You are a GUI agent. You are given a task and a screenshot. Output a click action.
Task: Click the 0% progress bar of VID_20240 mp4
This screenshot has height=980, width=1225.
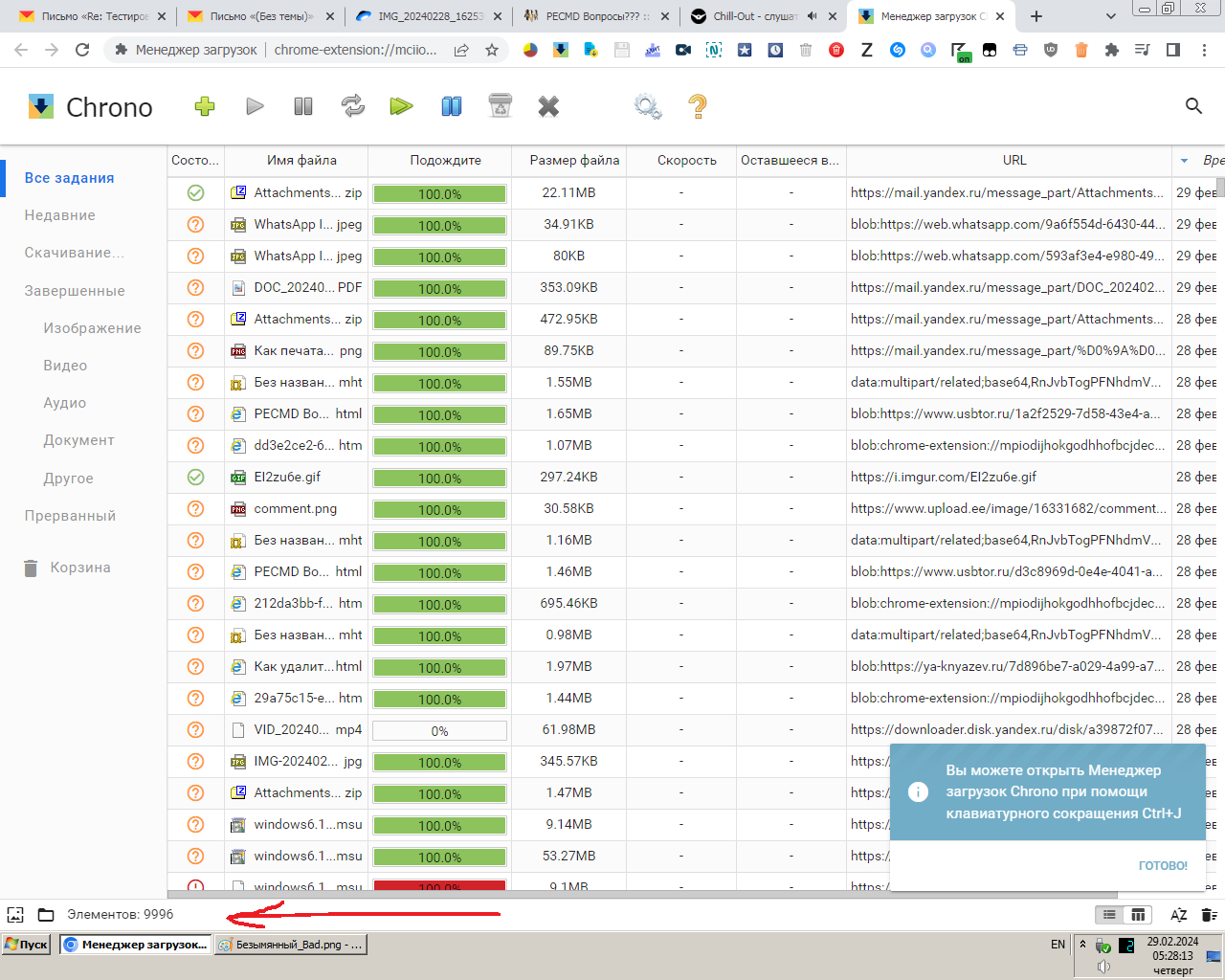tap(439, 730)
